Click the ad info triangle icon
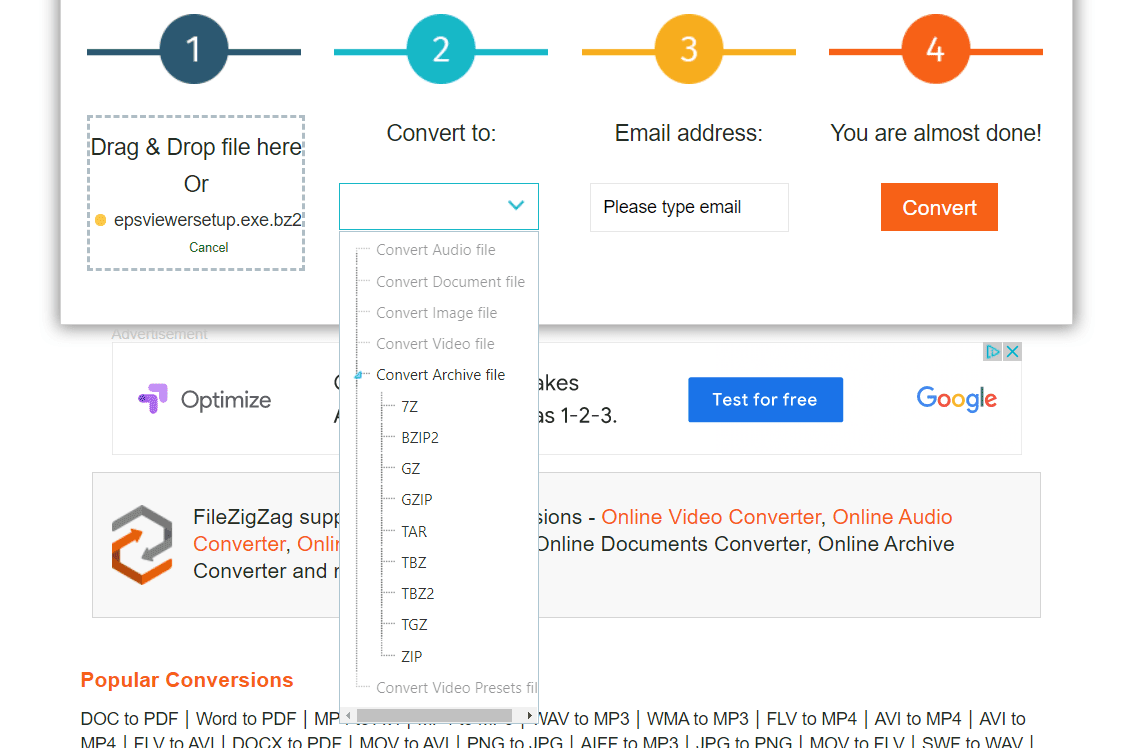Viewport: 1122px width, 748px height. pos(992,351)
